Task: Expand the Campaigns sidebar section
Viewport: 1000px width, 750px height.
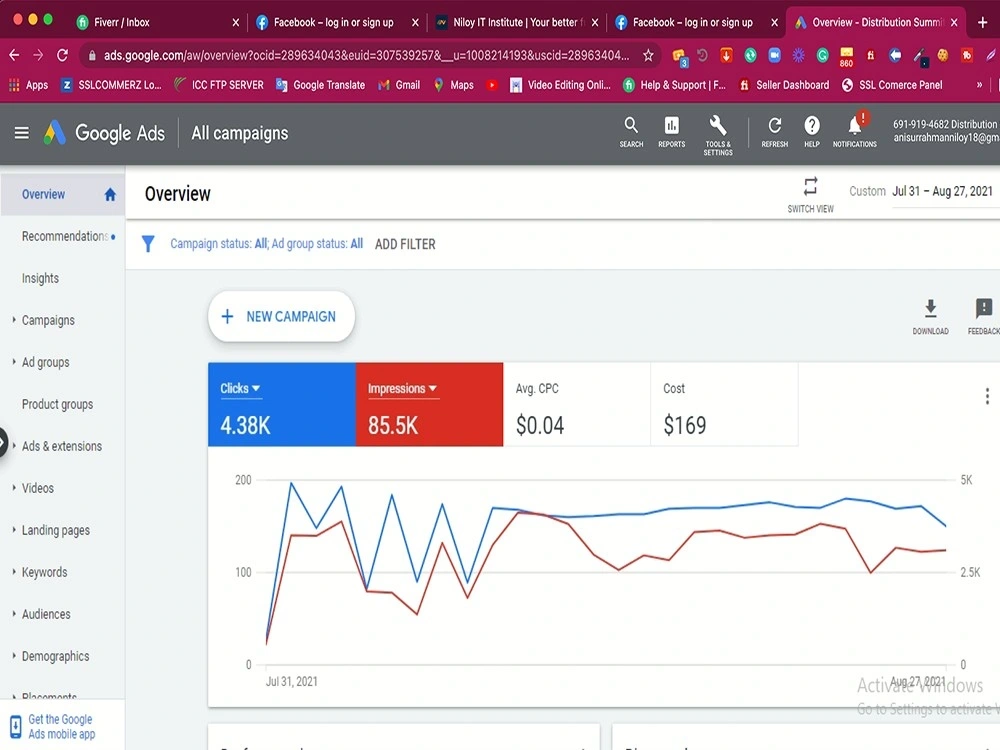Action: click(14, 320)
